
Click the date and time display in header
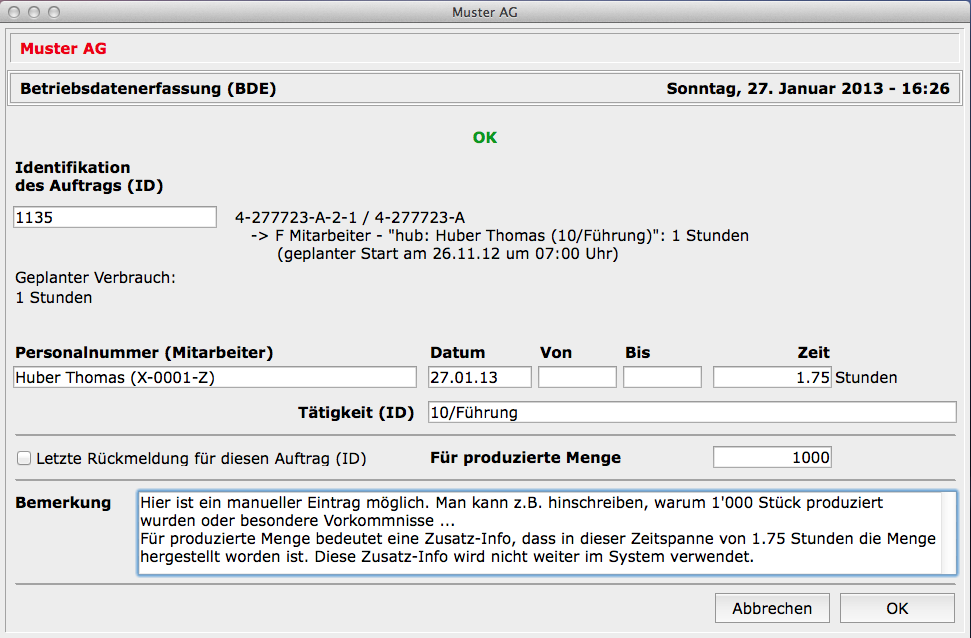click(807, 89)
